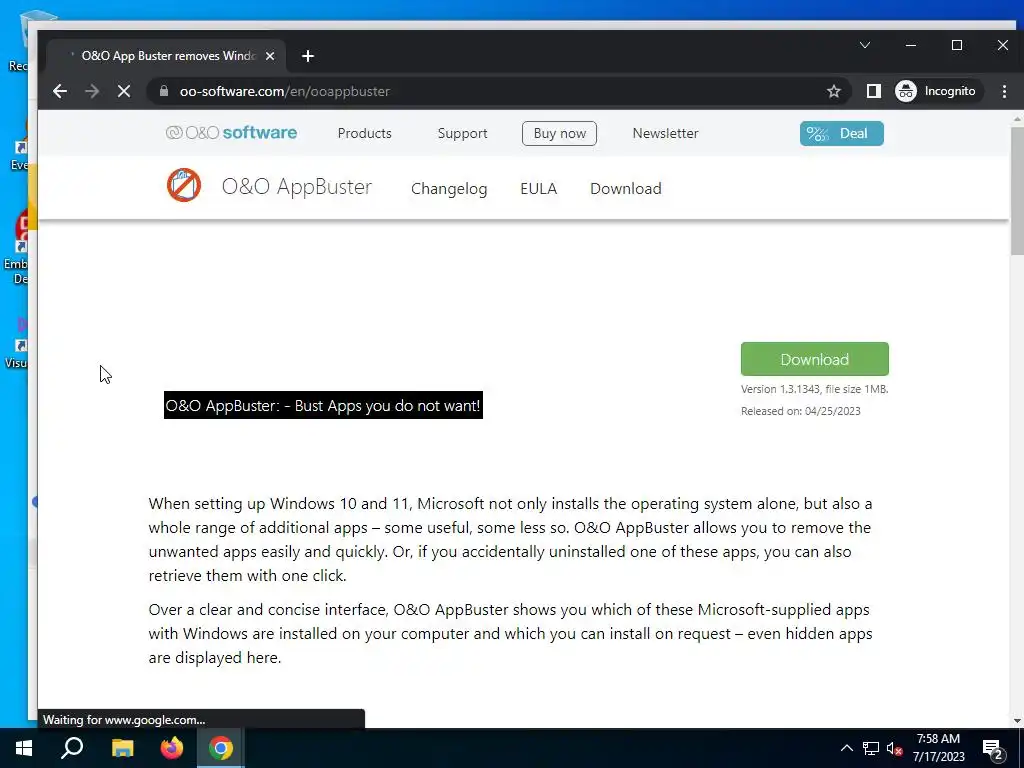The width and height of the screenshot is (1024, 768).
Task: Click the scrollbar down arrow
Action: coord(1017,721)
